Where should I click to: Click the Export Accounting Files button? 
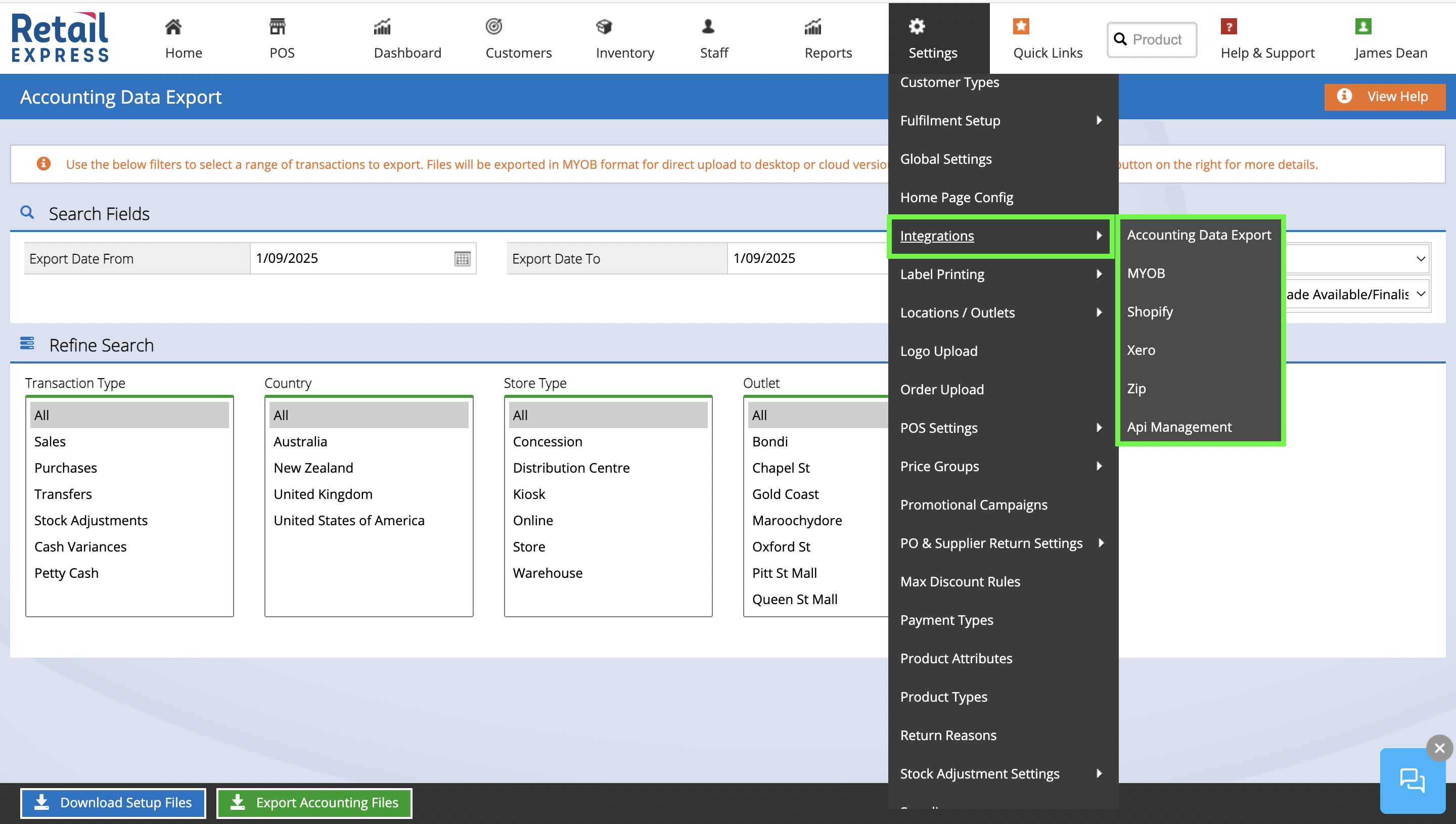click(314, 802)
